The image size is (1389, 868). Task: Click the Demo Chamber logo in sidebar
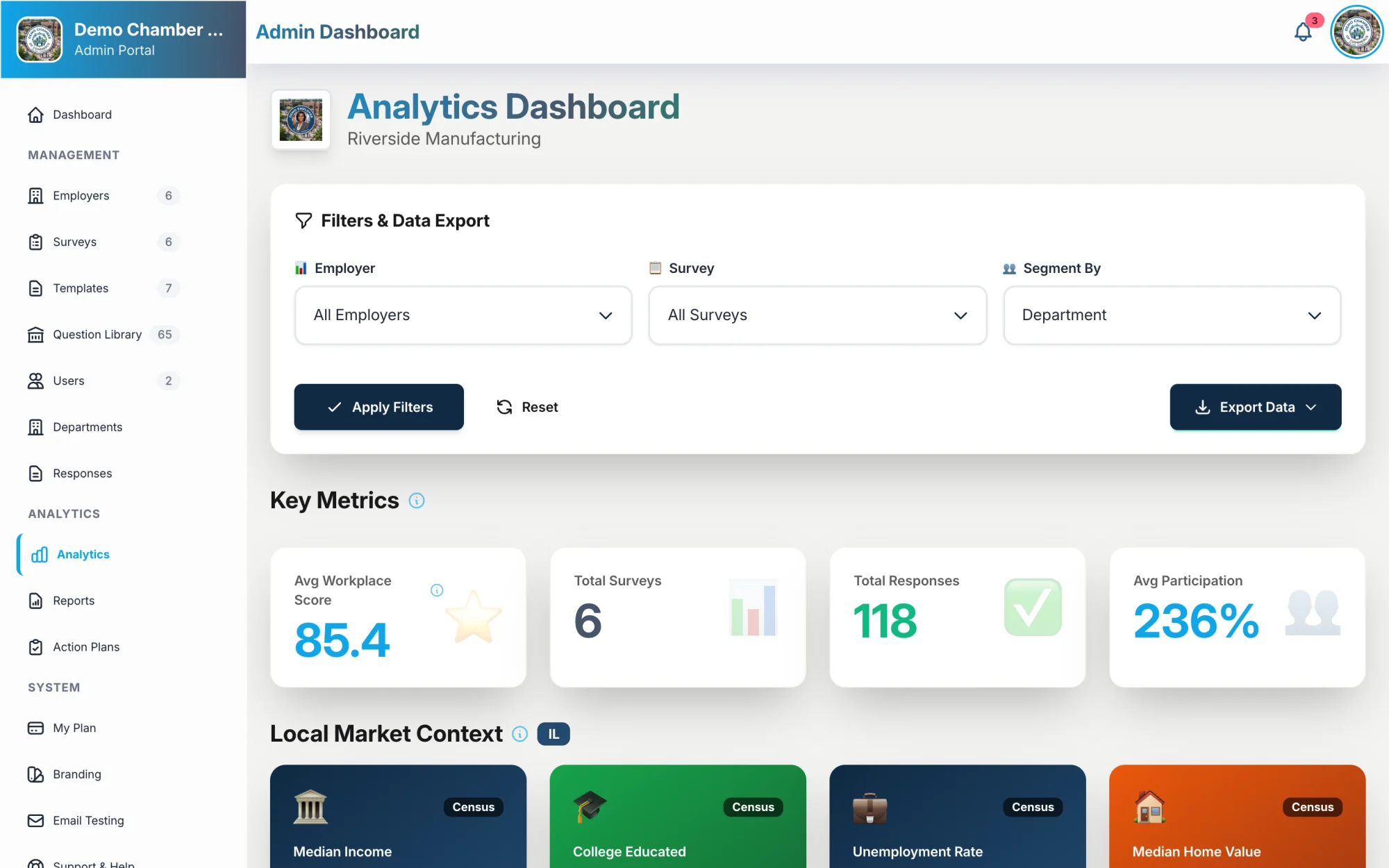[40, 39]
